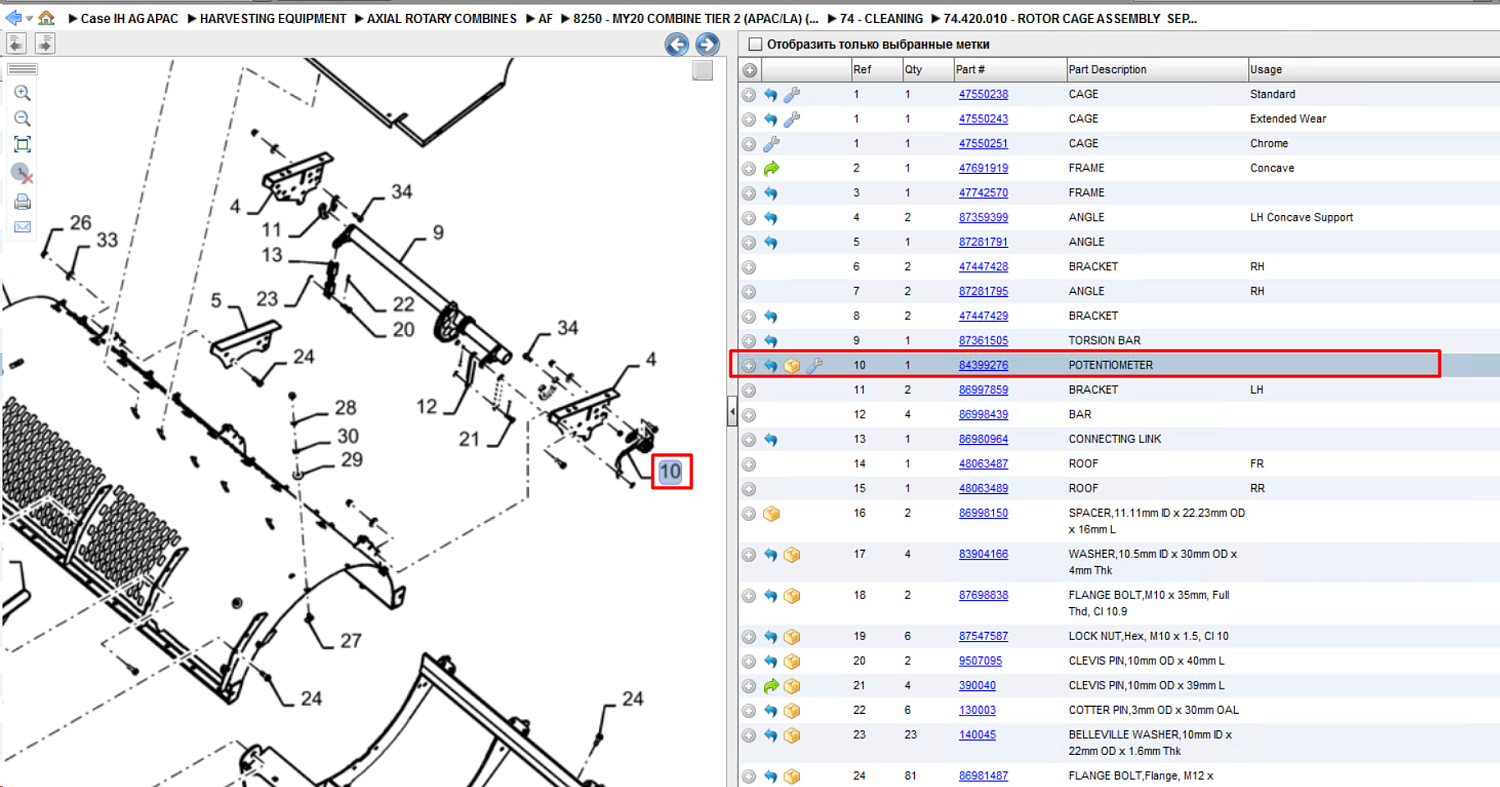Image resolution: width=1500 pixels, height=787 pixels.
Task: Click the gray move-left panel arrow button
Action: tap(17, 43)
